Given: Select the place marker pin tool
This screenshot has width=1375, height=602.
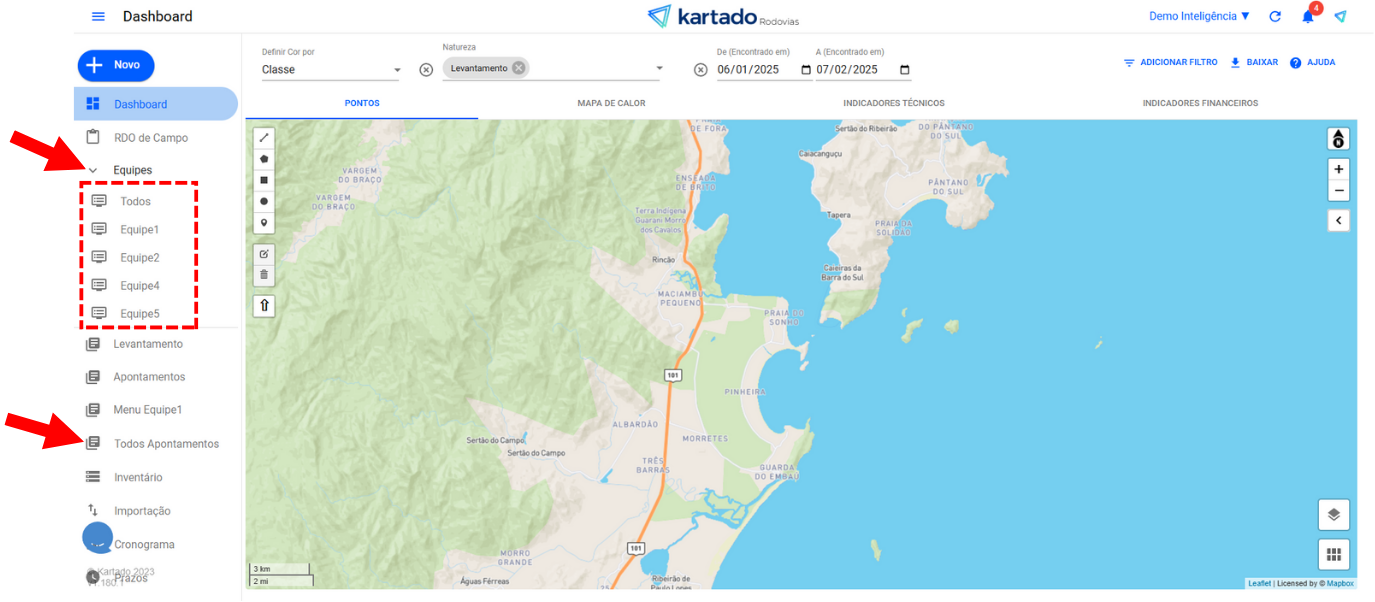Looking at the screenshot, I should 264,222.
